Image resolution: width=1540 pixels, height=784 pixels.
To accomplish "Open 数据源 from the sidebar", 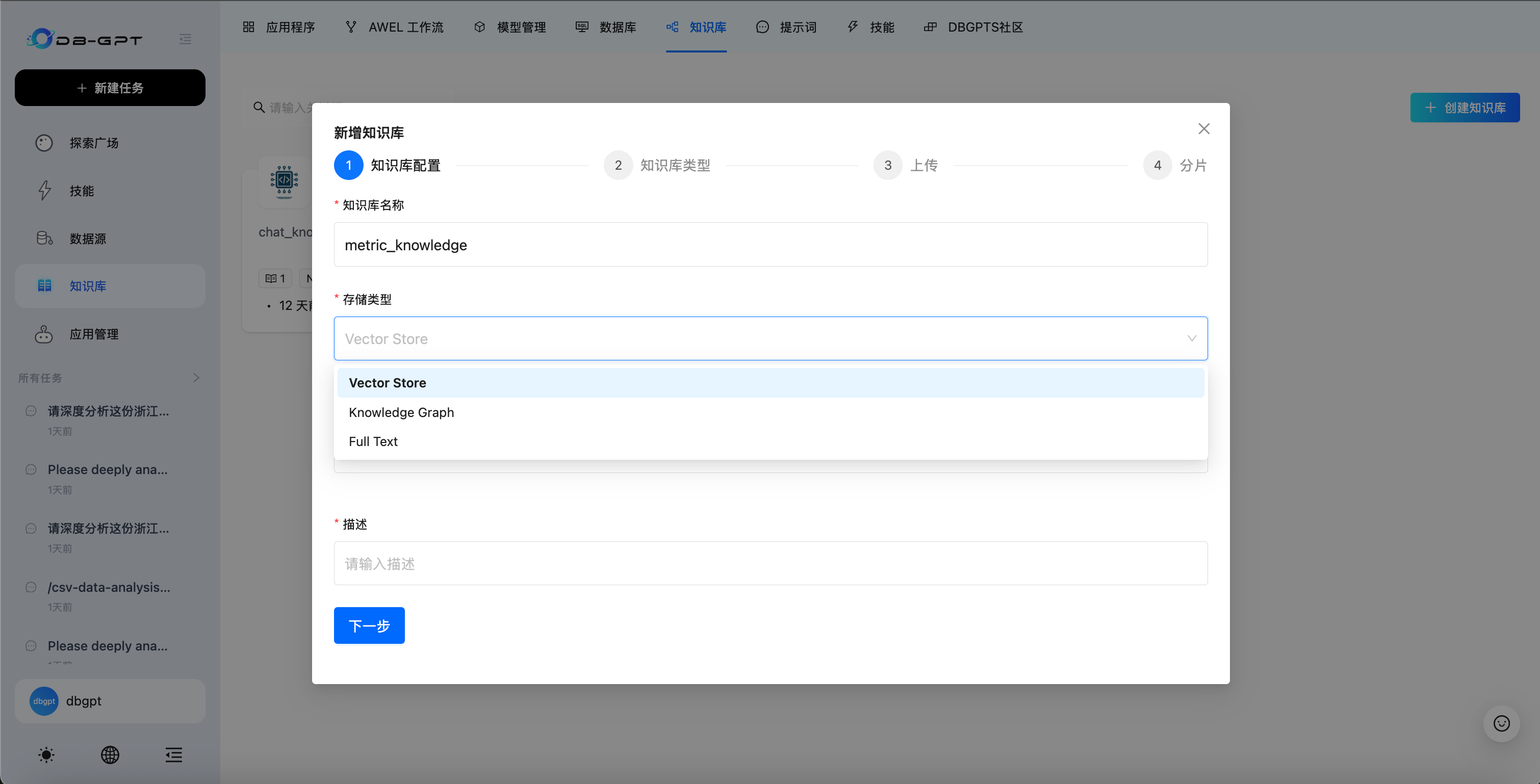I will (x=87, y=239).
